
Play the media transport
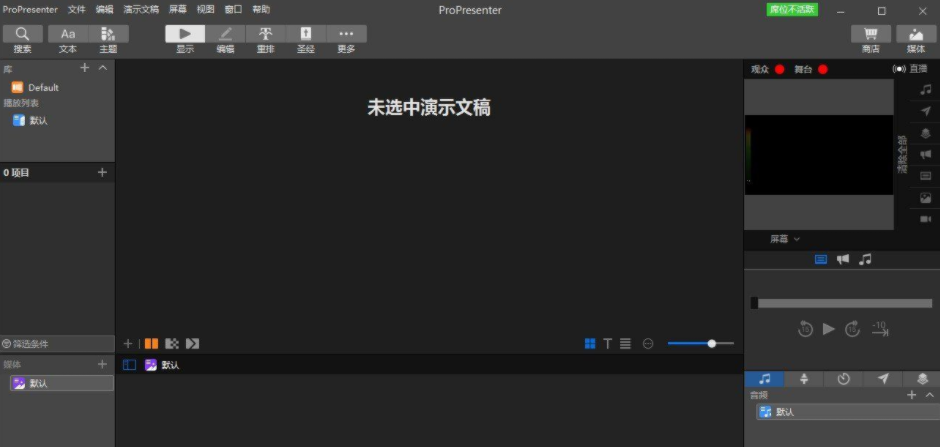[x=828, y=329]
